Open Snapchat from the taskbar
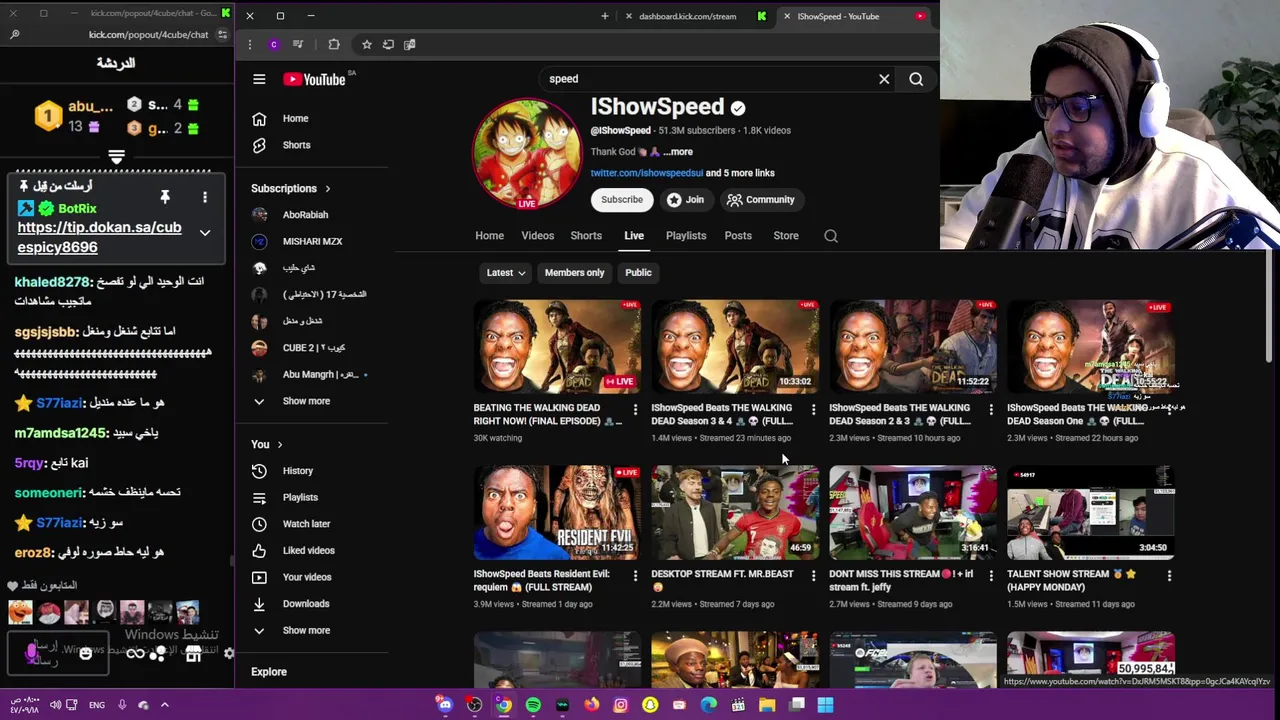 pyautogui.click(x=650, y=705)
